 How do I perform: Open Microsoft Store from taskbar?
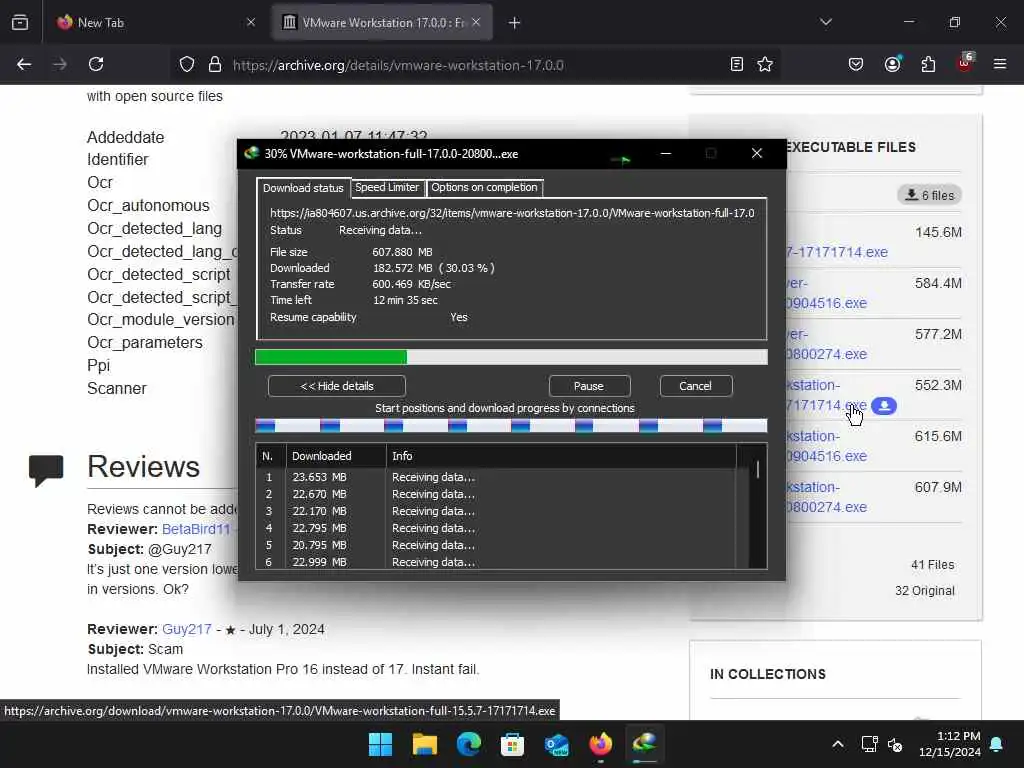point(513,744)
